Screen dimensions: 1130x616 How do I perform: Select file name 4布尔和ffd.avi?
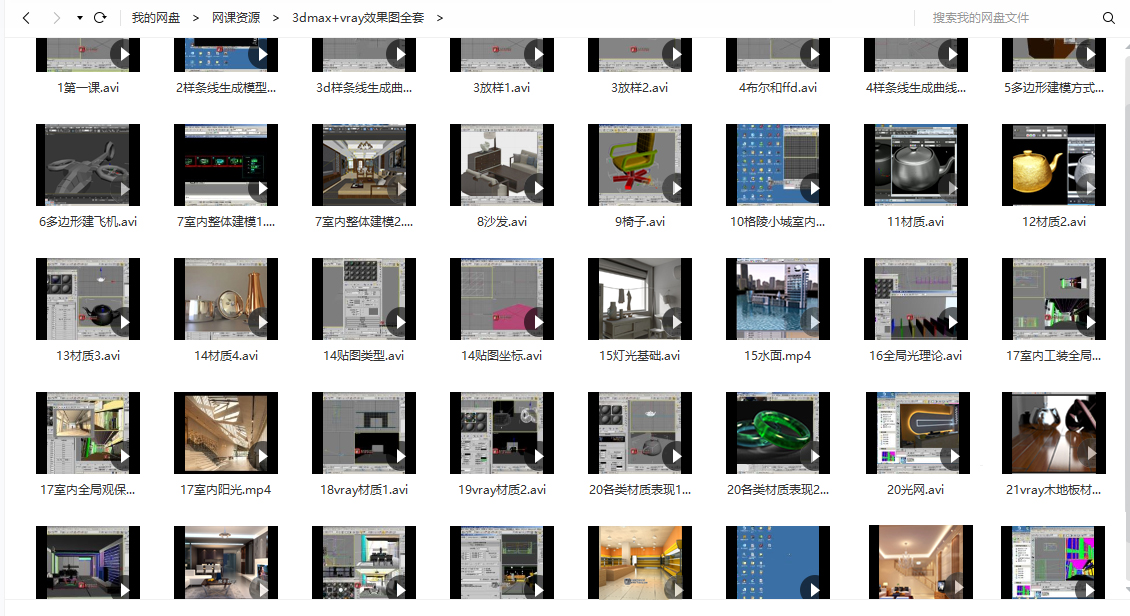778,88
